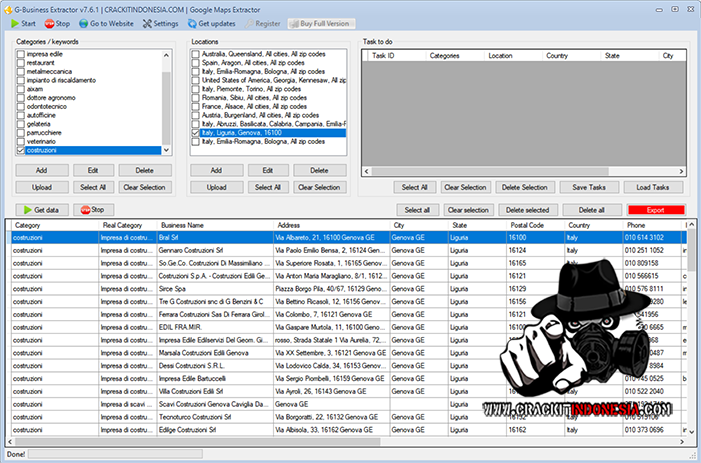Click the Save Tasks button

(x=588, y=187)
